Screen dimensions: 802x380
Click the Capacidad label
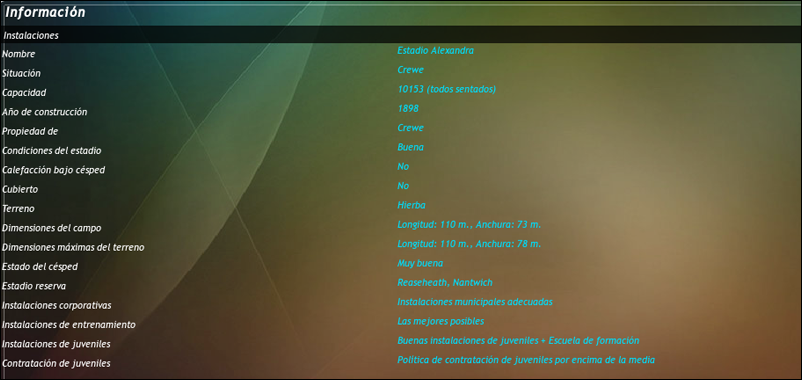click(x=24, y=93)
